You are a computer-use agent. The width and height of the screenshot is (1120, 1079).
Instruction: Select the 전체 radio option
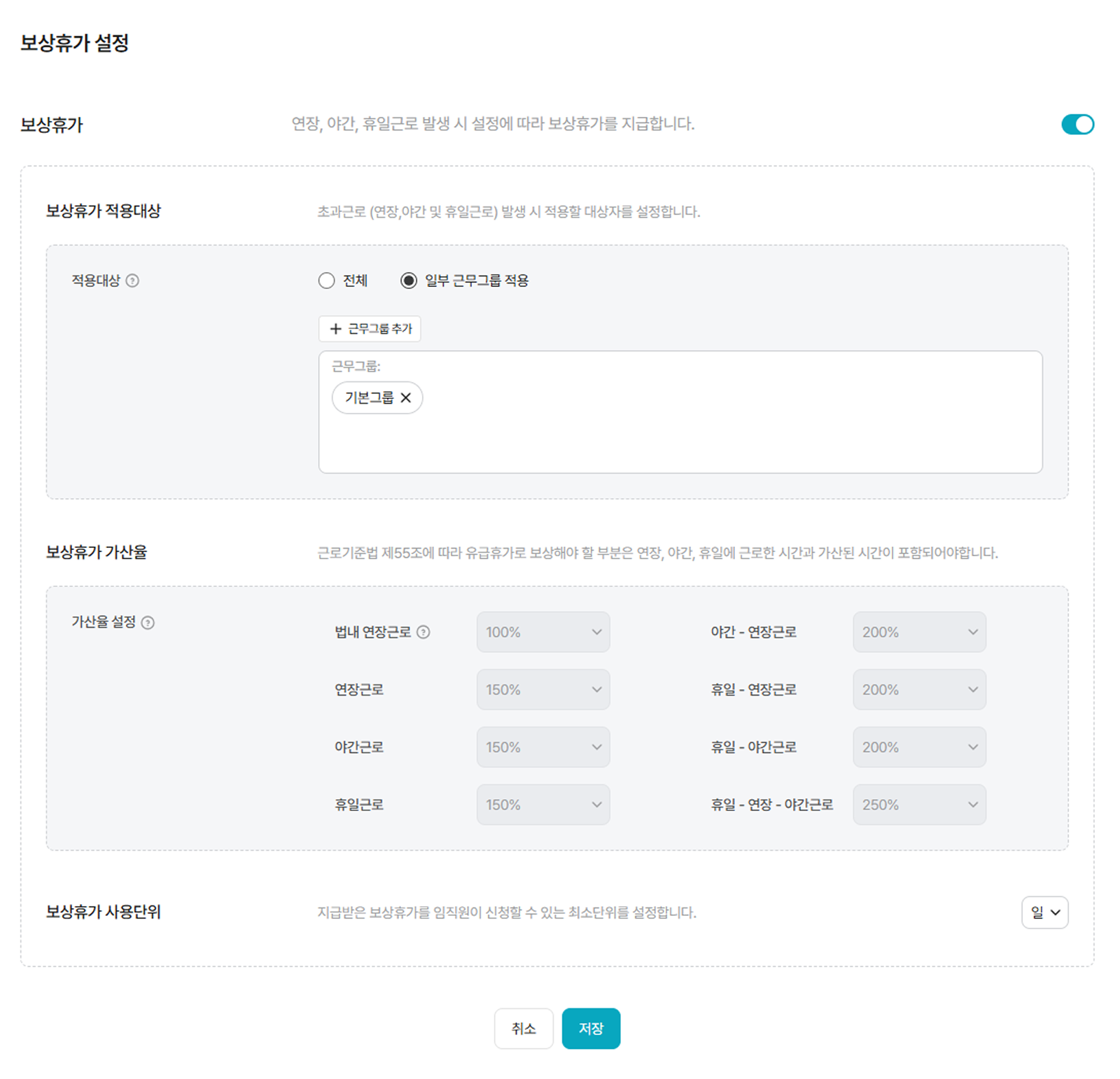326,281
